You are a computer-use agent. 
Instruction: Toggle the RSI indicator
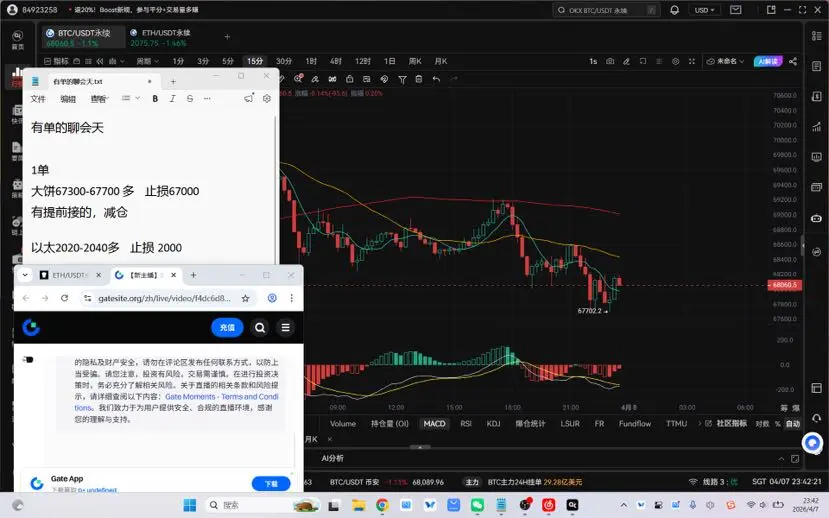tap(466, 424)
